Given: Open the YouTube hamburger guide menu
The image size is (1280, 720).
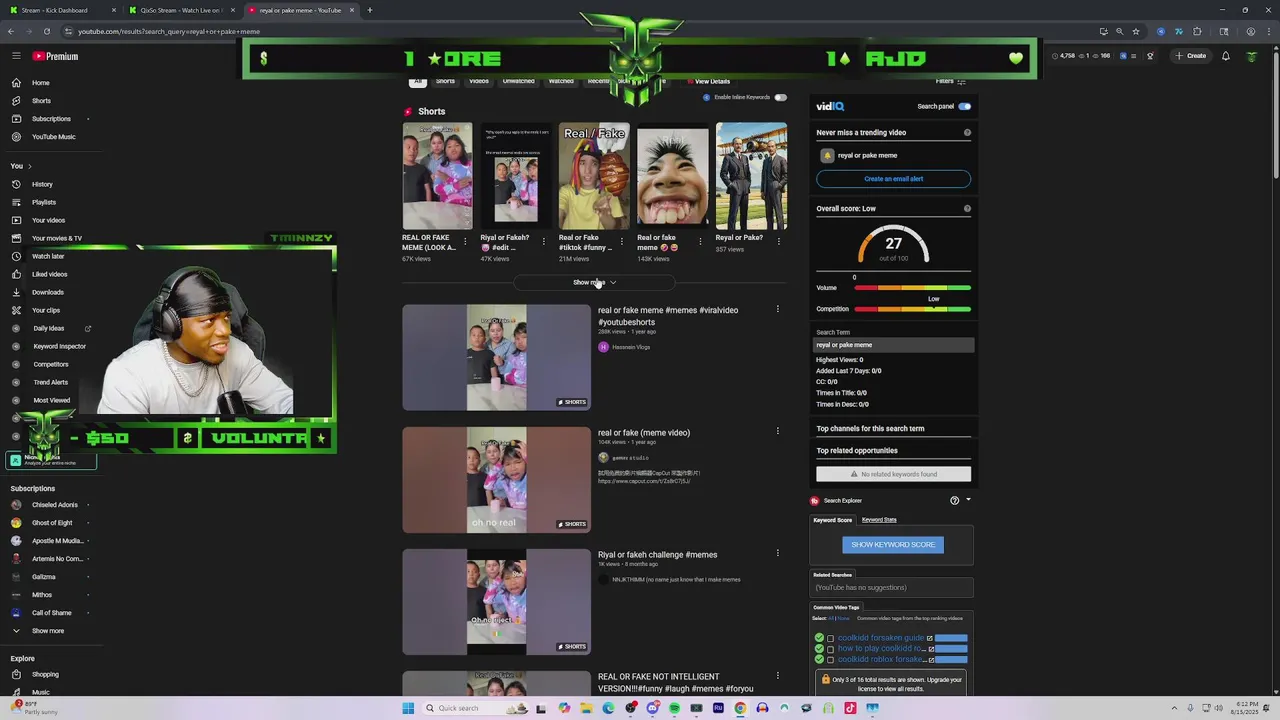Looking at the screenshot, I should pyautogui.click(x=16, y=56).
